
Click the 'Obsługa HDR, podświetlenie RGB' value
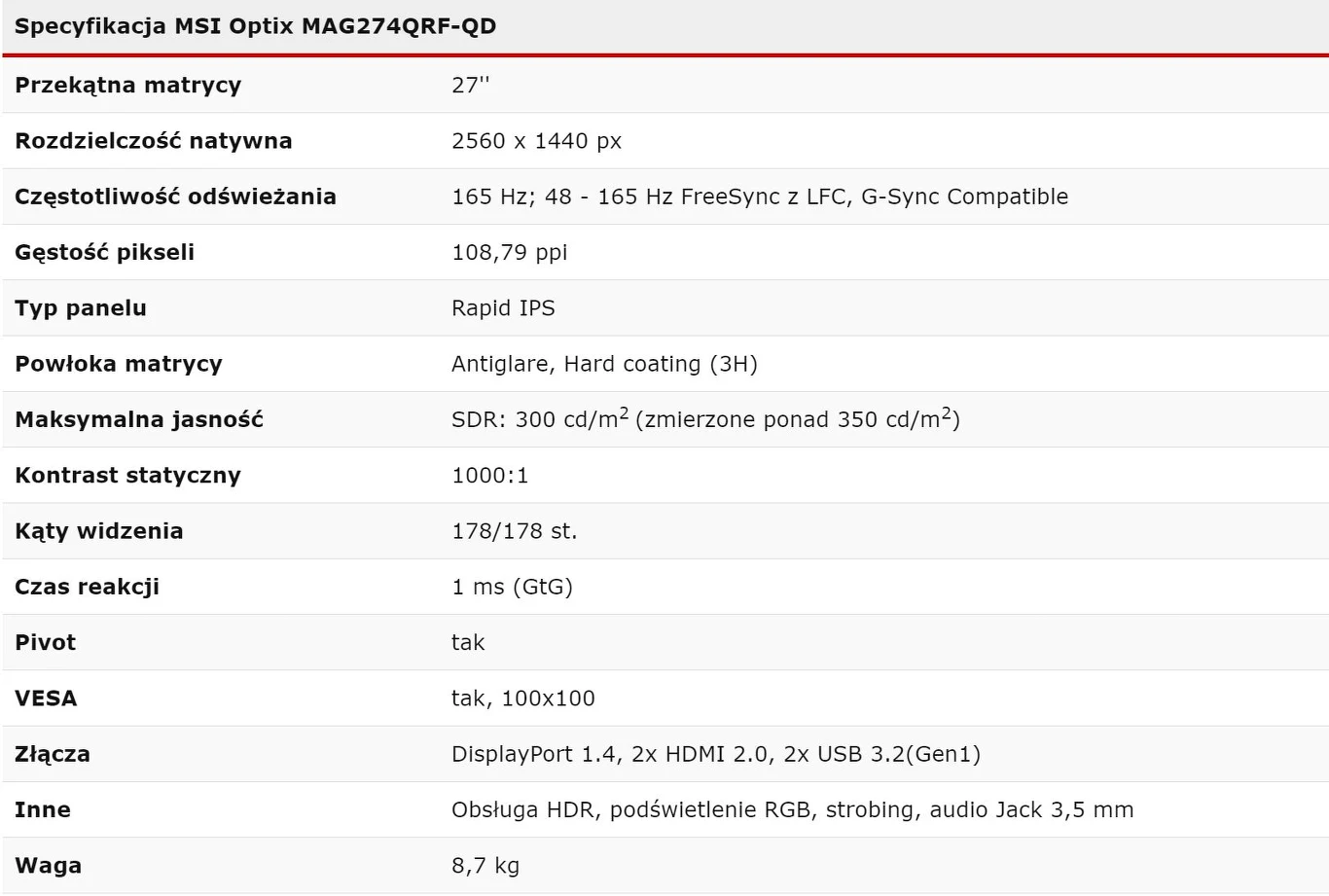coord(792,809)
